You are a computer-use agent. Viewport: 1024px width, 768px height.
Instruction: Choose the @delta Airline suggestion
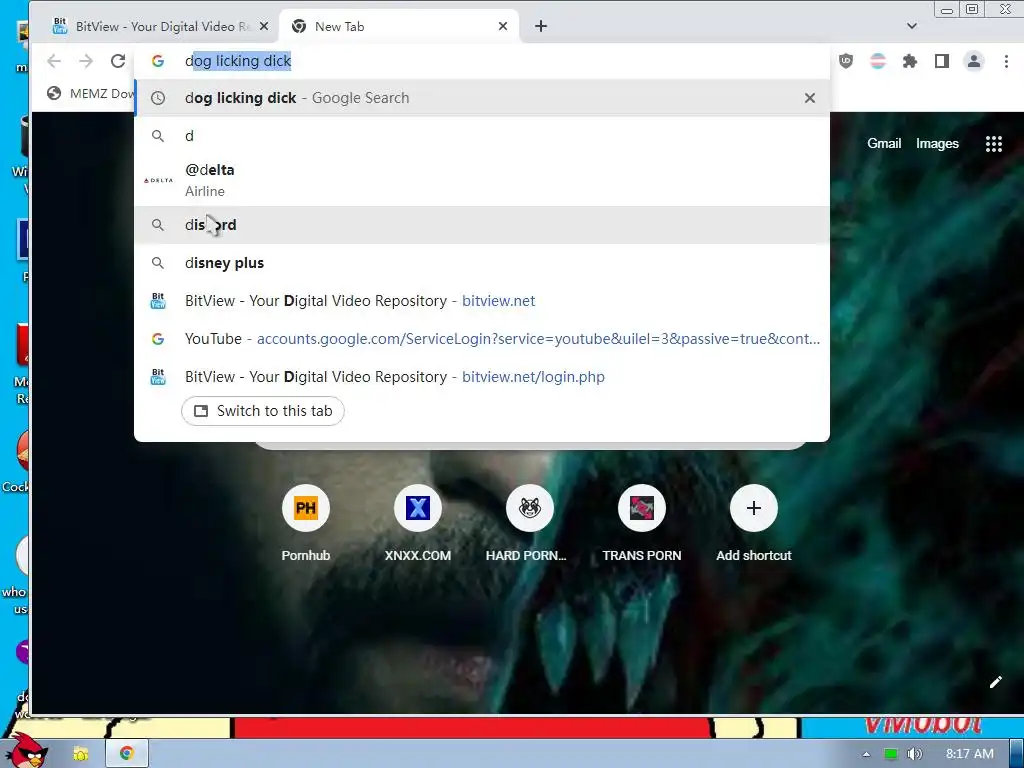point(482,180)
